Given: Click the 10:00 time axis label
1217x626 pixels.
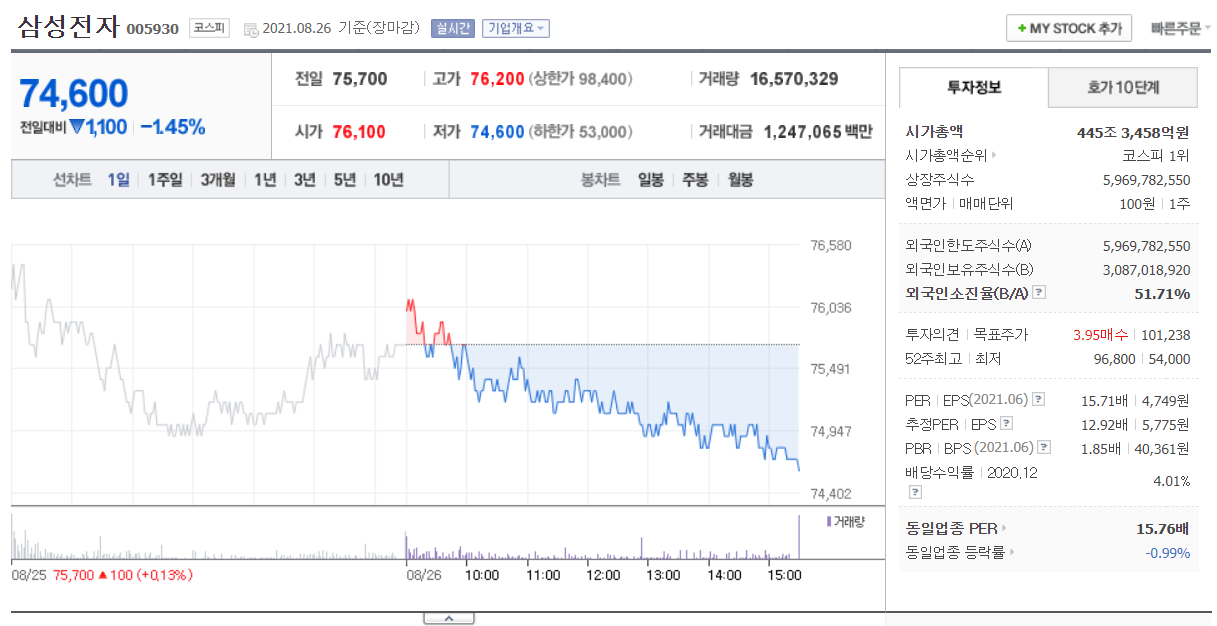Looking at the screenshot, I should [x=483, y=575].
